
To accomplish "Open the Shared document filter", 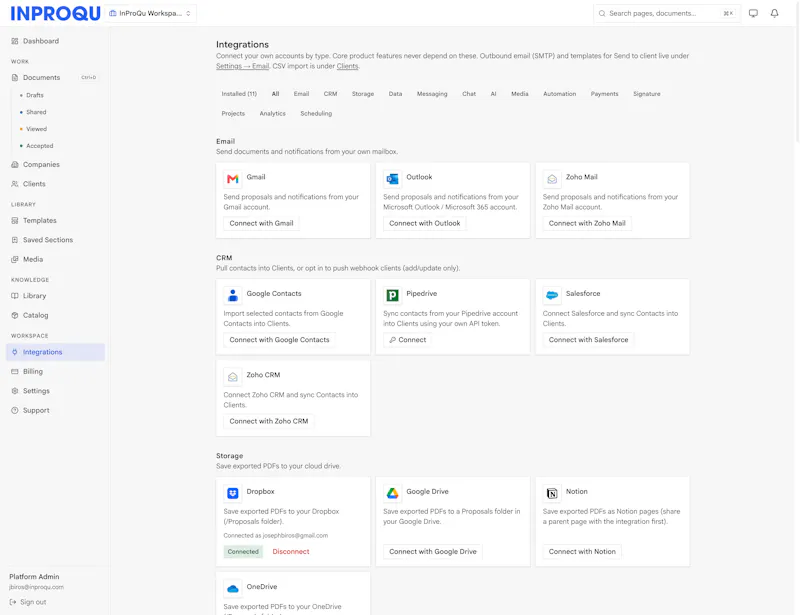I will point(36,112).
